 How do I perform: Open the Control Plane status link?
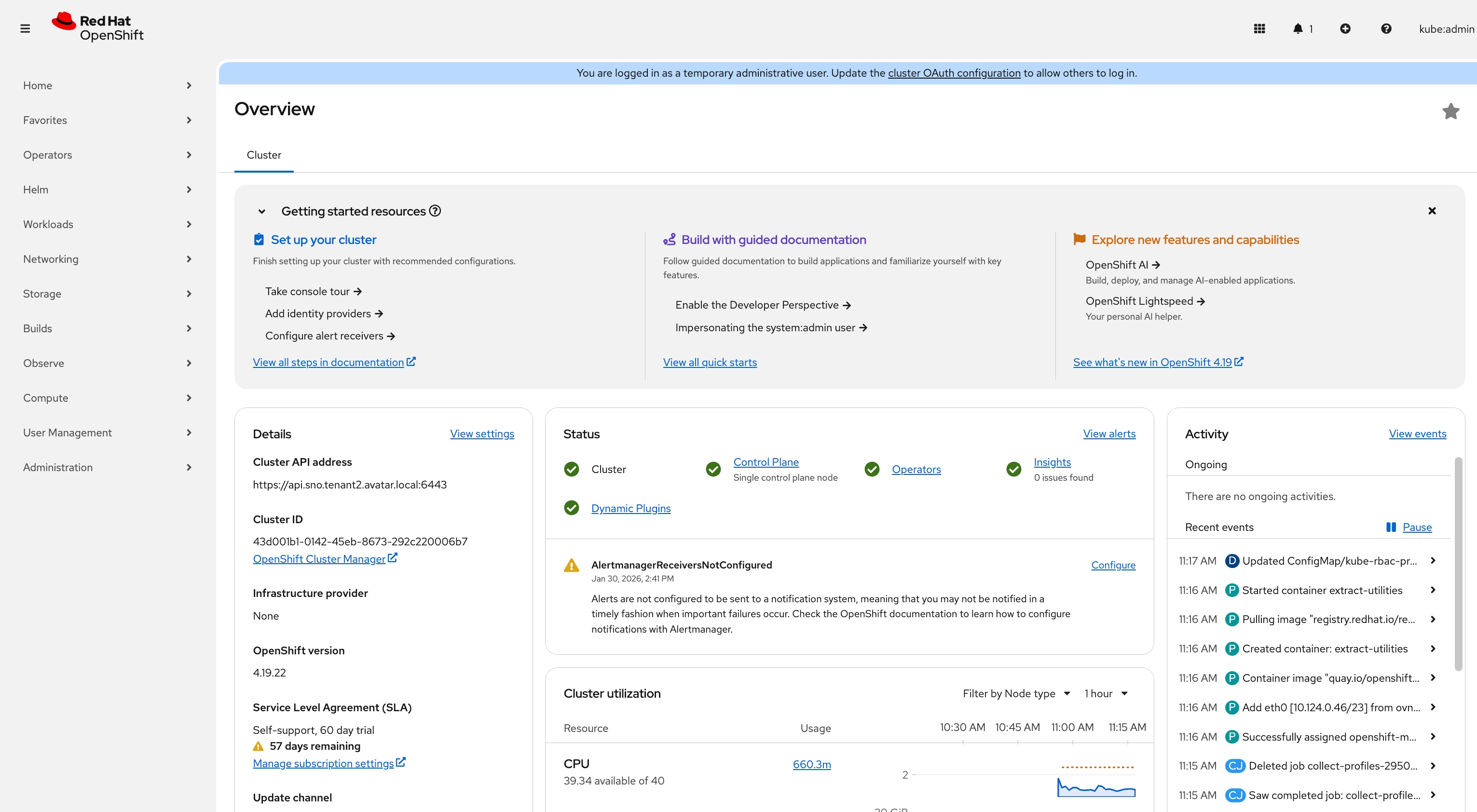pyautogui.click(x=766, y=462)
